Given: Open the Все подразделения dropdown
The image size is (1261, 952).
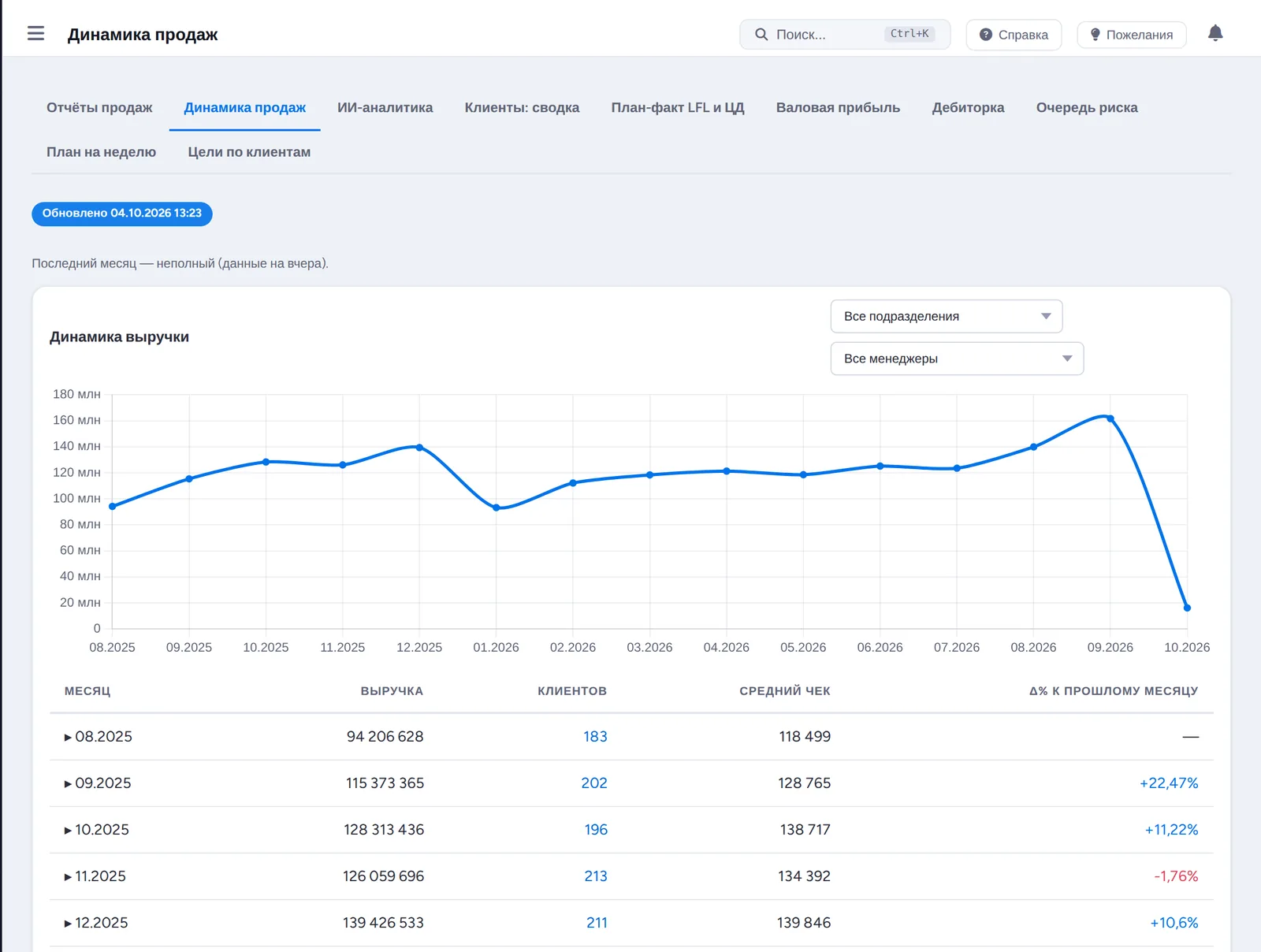Looking at the screenshot, I should pos(947,316).
